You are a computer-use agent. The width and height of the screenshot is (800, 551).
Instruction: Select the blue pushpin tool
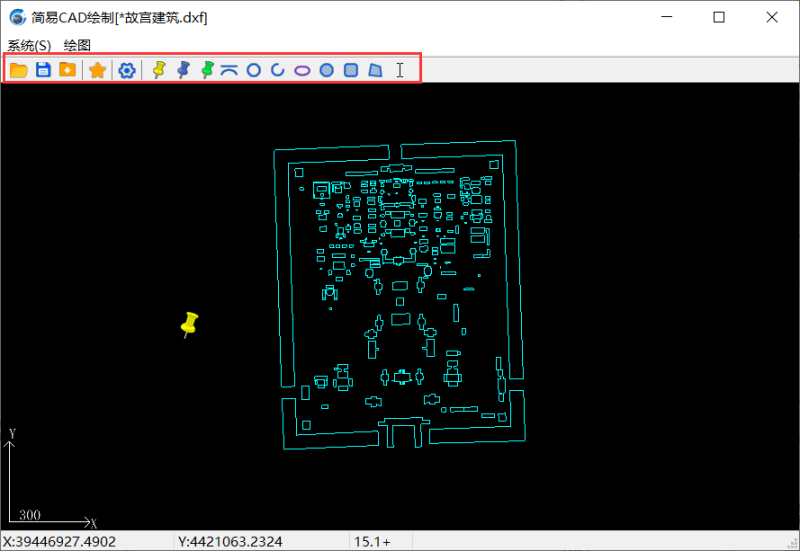[183, 69]
